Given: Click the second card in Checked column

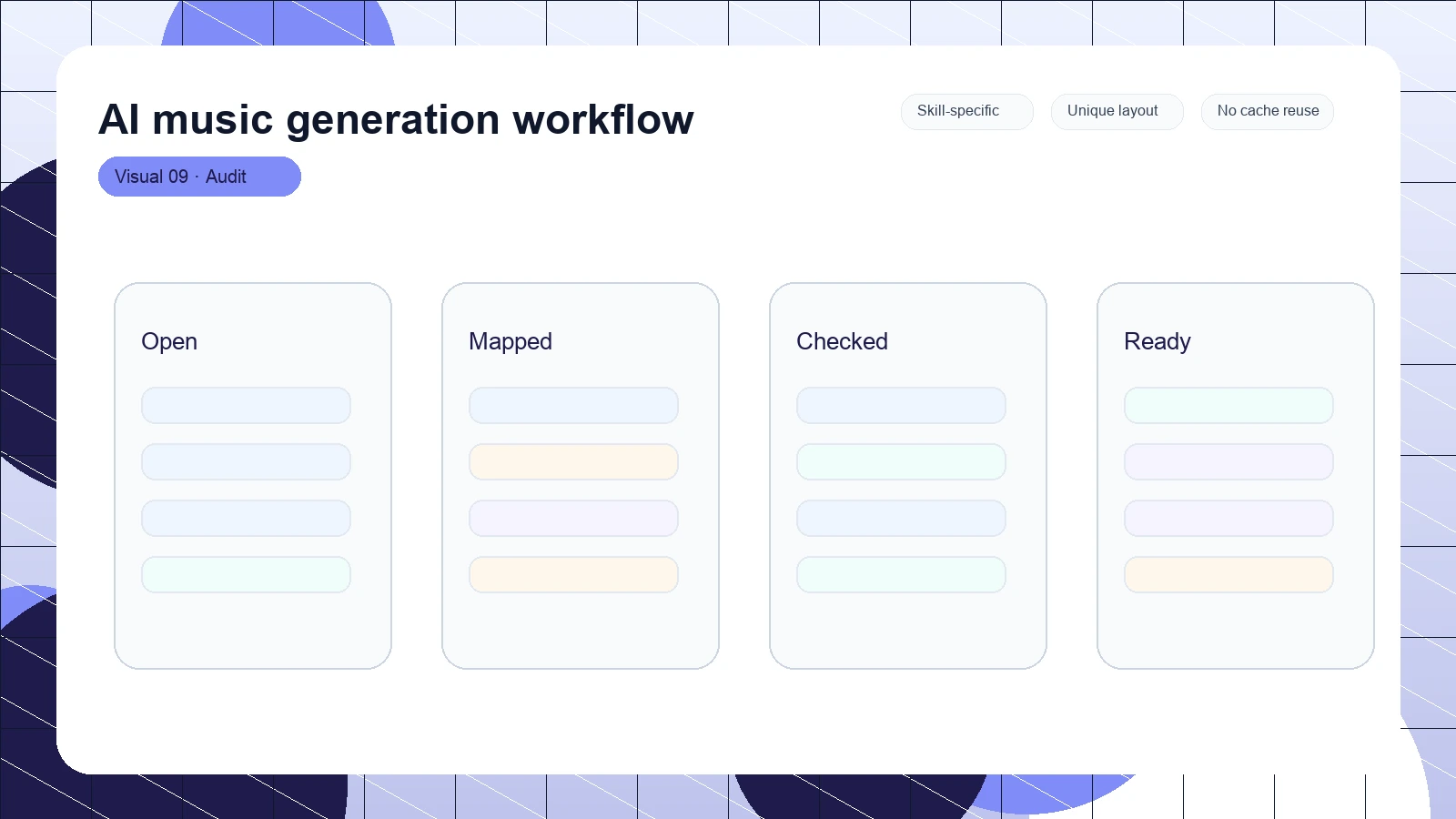Looking at the screenshot, I should [901, 462].
